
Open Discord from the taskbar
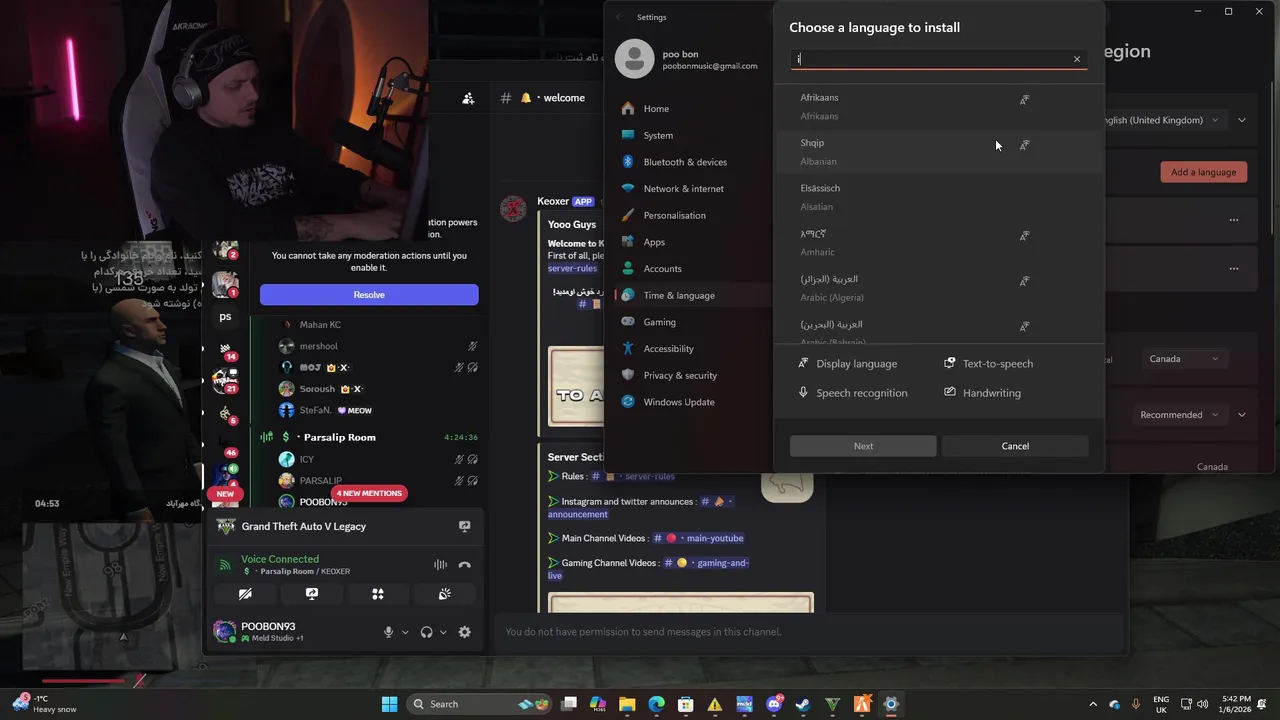click(774, 704)
